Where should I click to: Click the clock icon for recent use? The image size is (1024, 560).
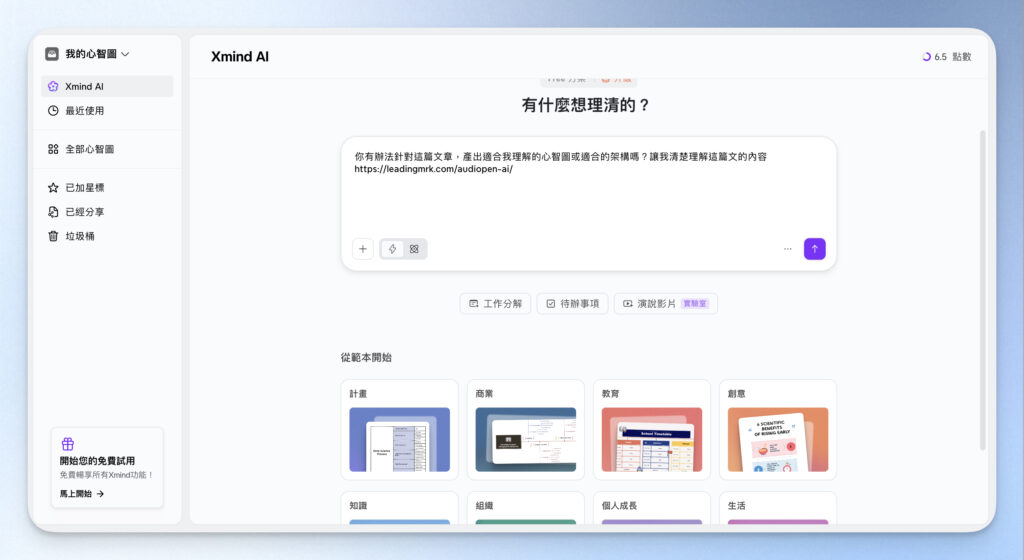[x=53, y=111]
